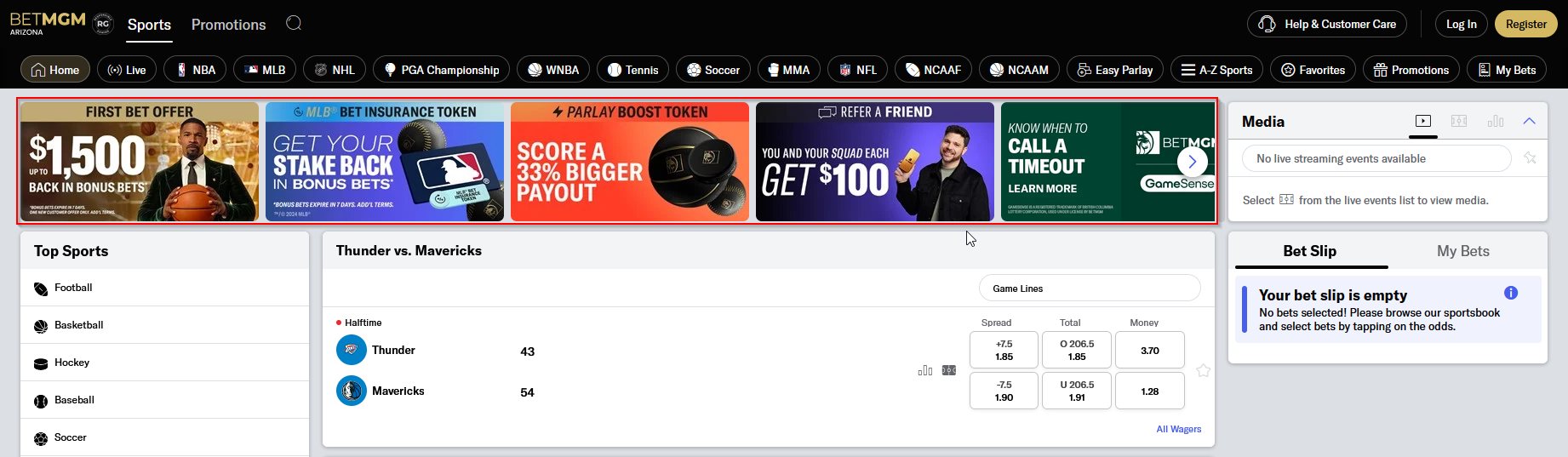
Task: Open the Live events section
Action: [127, 70]
